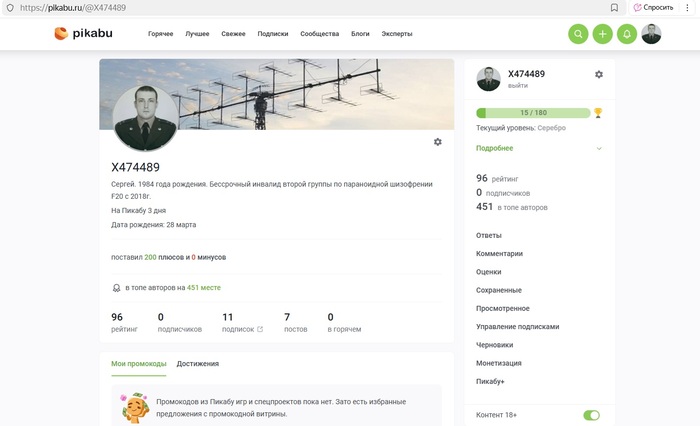Click the gear icon in sidebar user card
This screenshot has height=426, width=700.
[599, 74]
